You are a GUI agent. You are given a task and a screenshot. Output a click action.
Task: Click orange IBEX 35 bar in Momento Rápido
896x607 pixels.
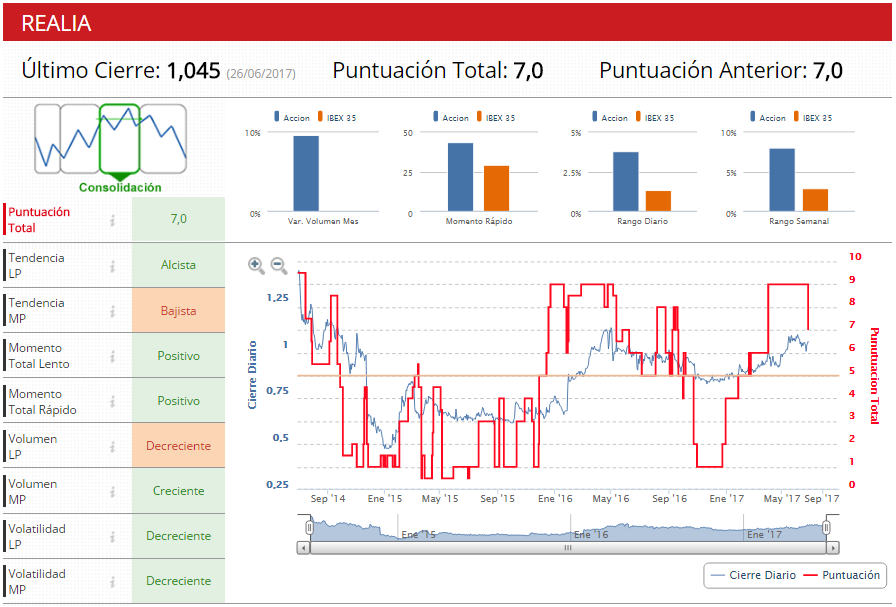[497, 189]
